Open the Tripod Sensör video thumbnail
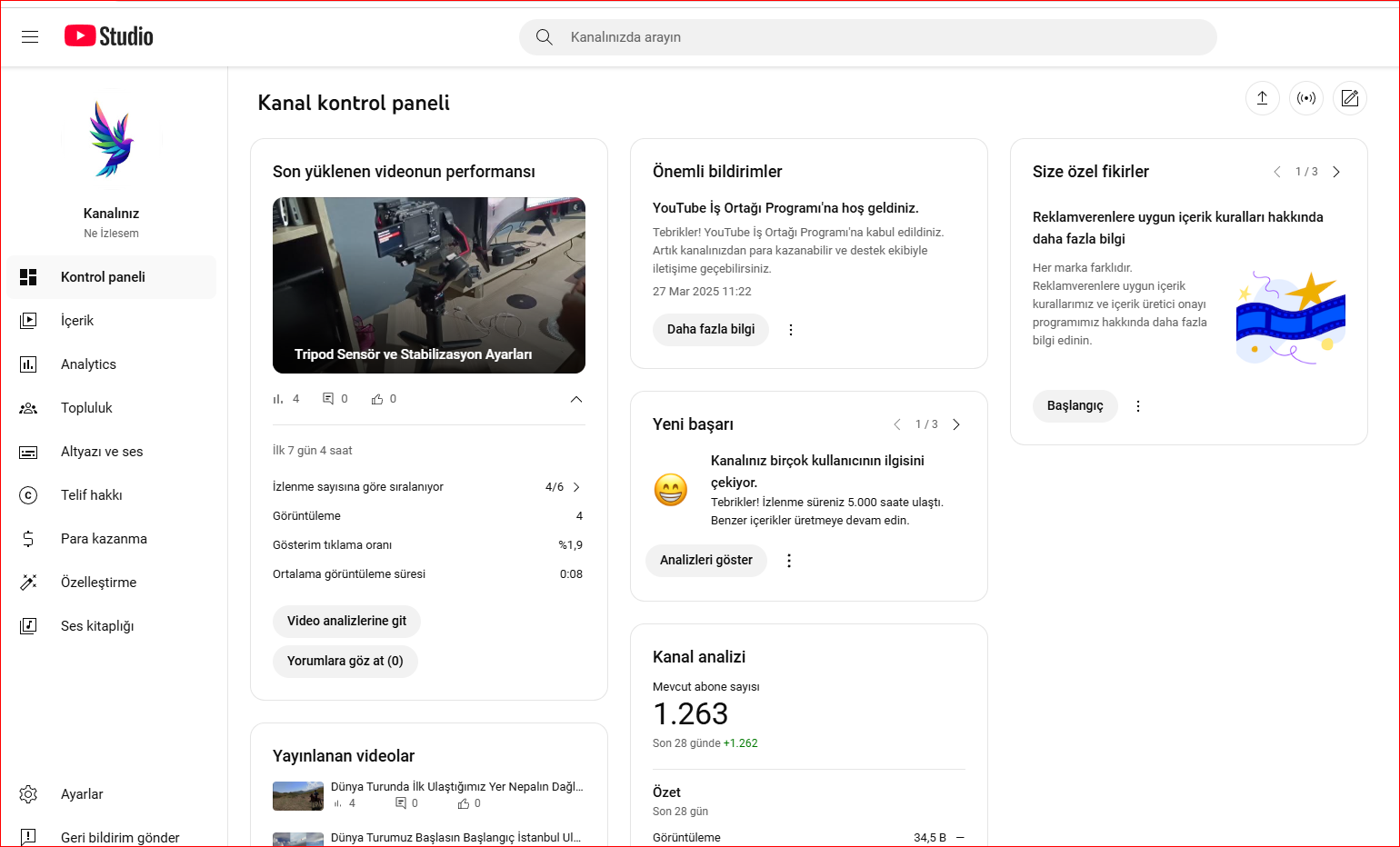The width and height of the screenshot is (1400, 847). pyautogui.click(x=429, y=285)
